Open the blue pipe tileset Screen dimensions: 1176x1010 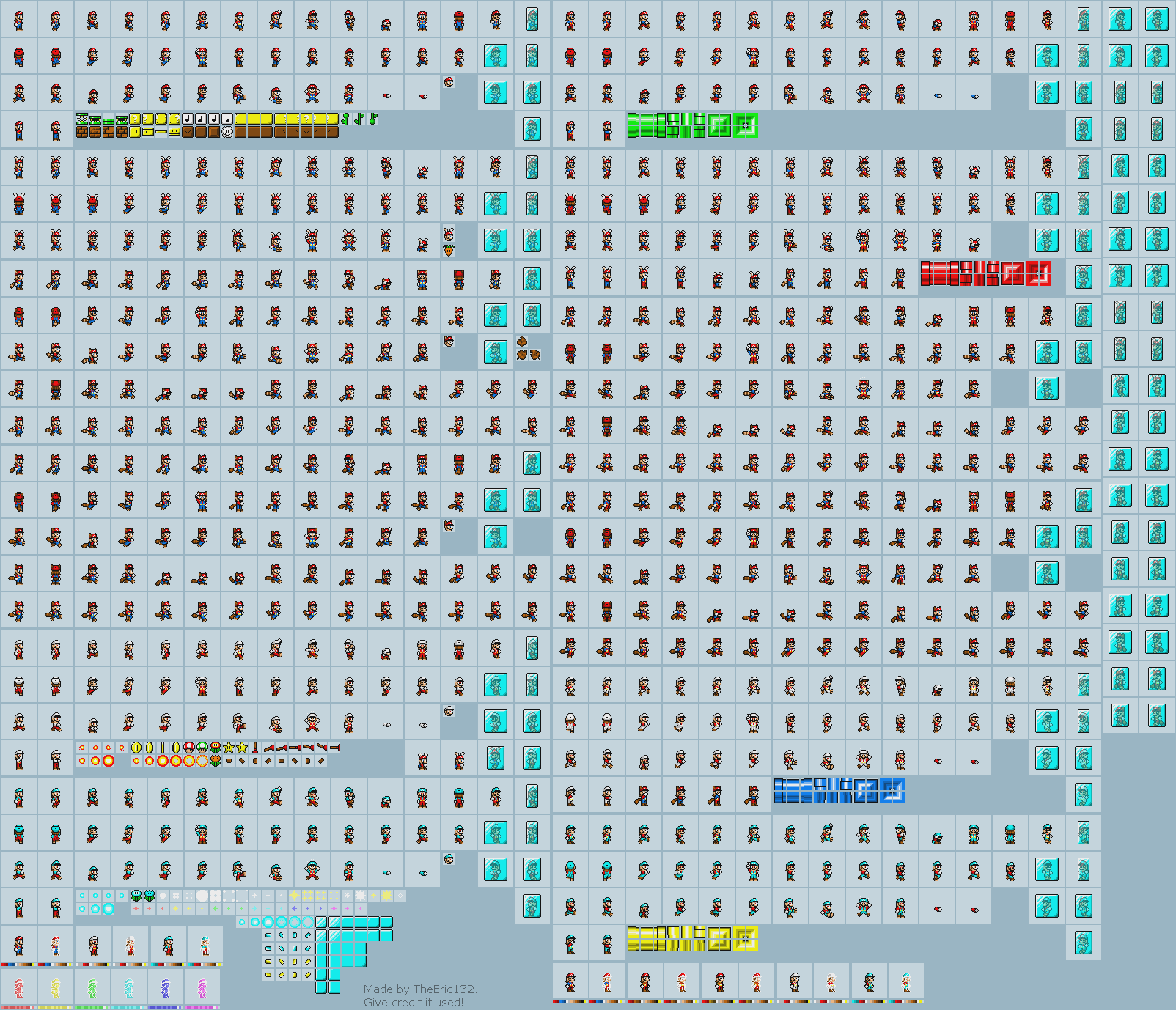(839, 791)
